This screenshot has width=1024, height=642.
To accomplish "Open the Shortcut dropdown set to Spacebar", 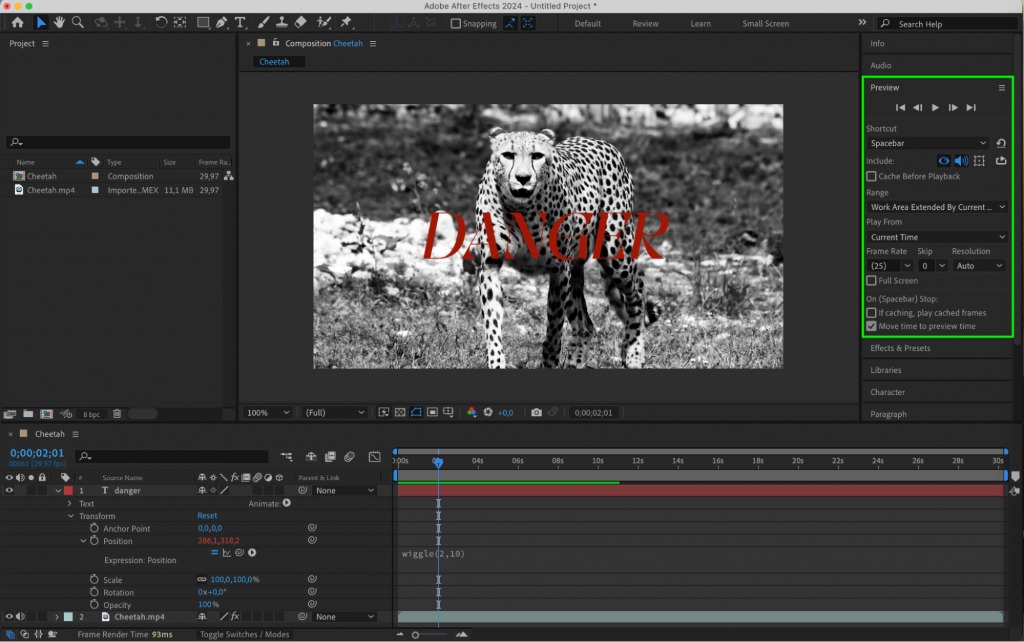I will 927,143.
